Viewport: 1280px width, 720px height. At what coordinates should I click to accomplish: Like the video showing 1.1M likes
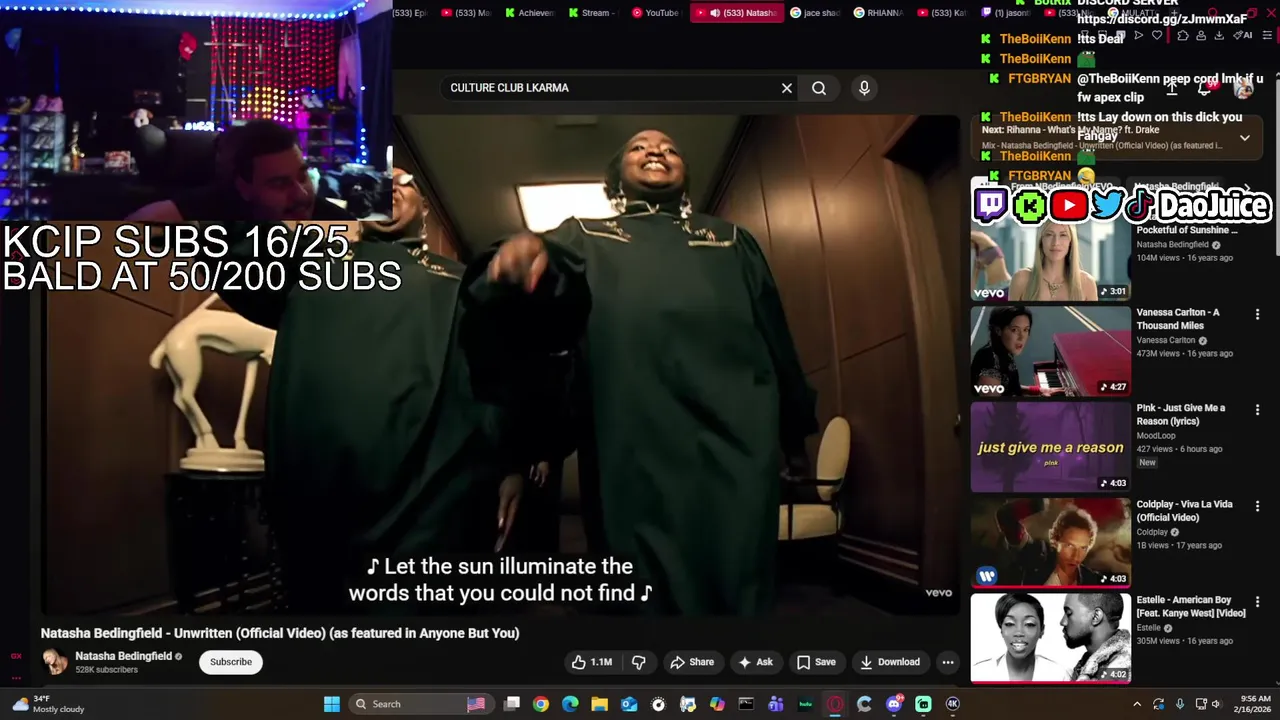click(591, 662)
